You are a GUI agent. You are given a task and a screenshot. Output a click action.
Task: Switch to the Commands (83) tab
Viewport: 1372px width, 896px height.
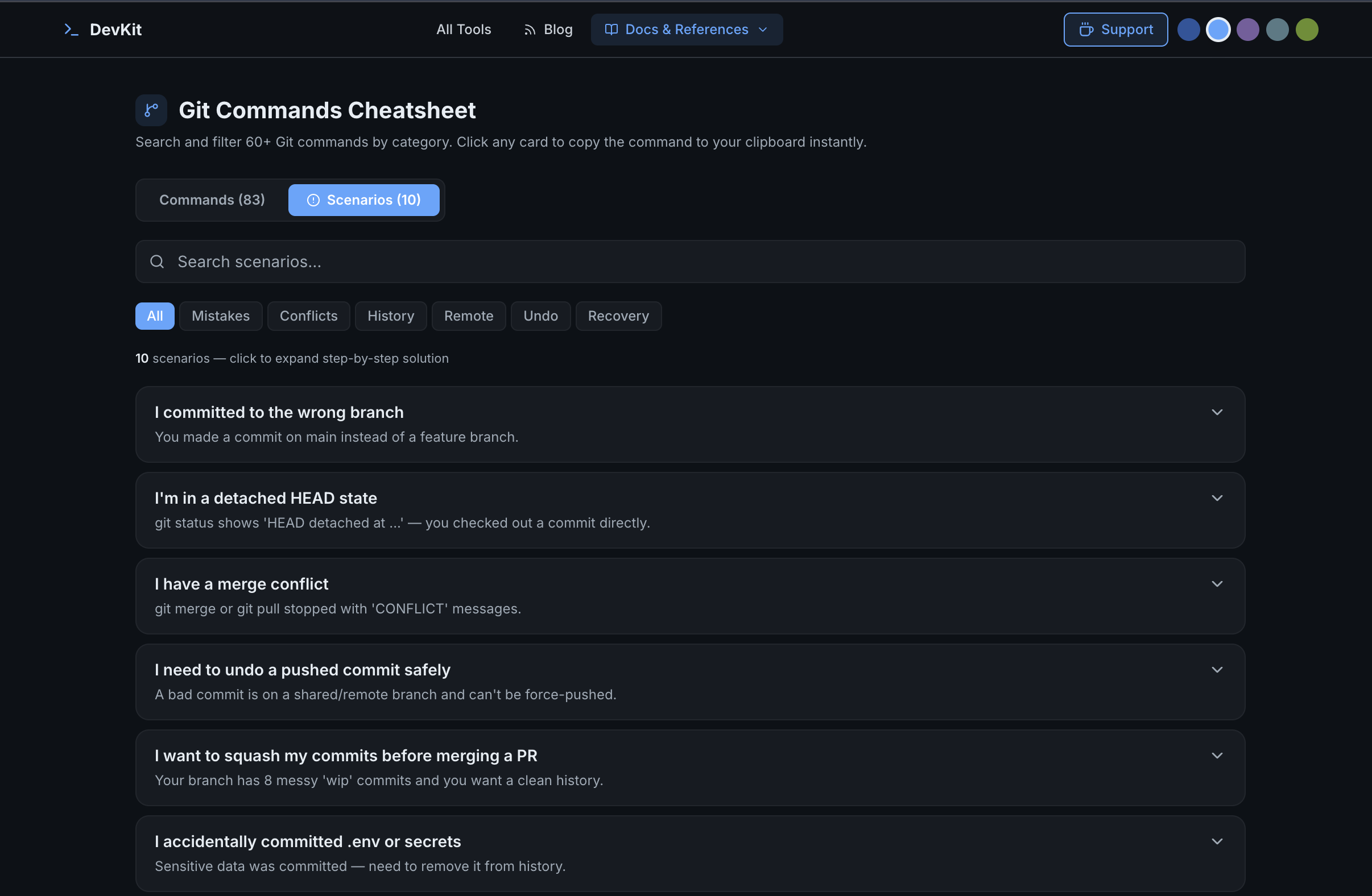(212, 200)
